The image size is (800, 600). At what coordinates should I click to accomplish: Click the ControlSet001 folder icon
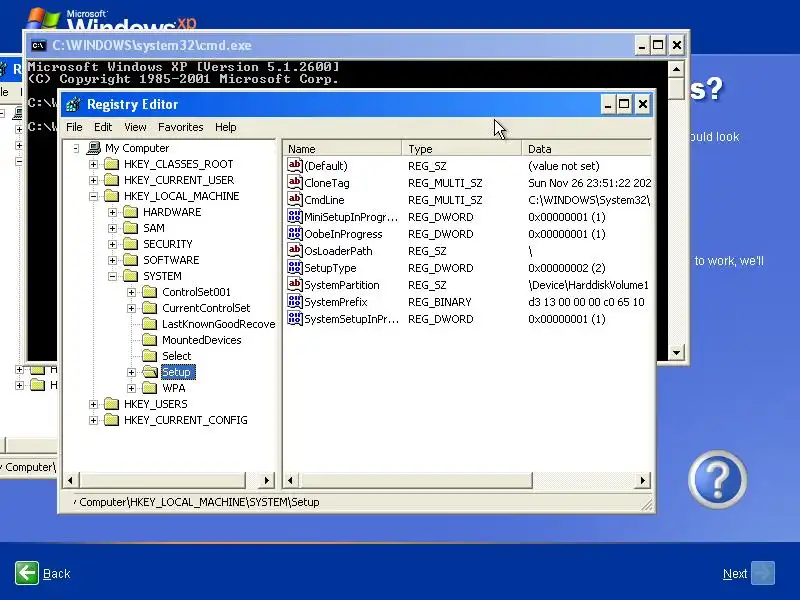149,292
